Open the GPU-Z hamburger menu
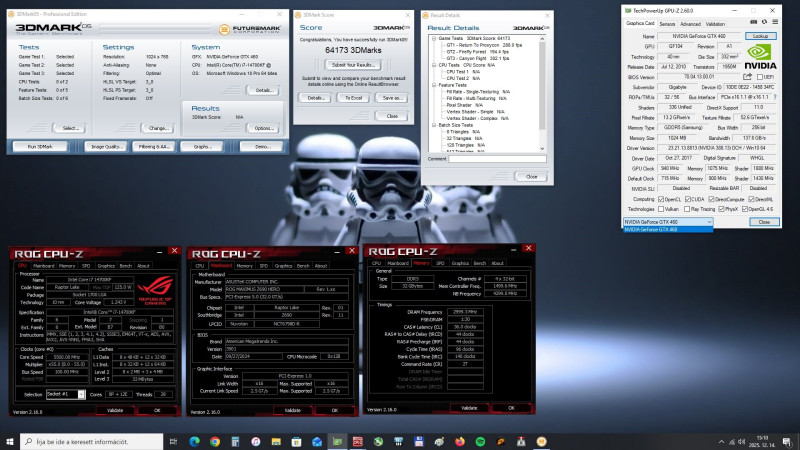Image resolution: width=800 pixels, height=450 pixels. (x=775, y=22)
